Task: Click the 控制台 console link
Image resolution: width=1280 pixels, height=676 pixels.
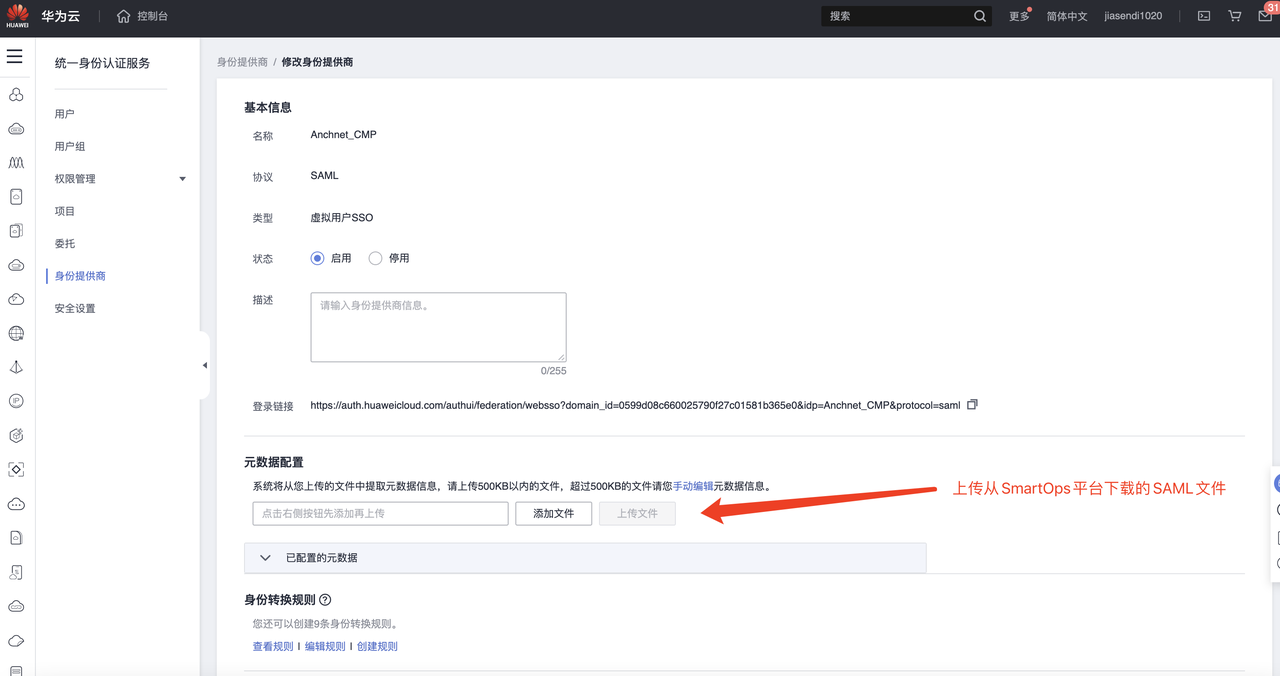Action: (152, 16)
